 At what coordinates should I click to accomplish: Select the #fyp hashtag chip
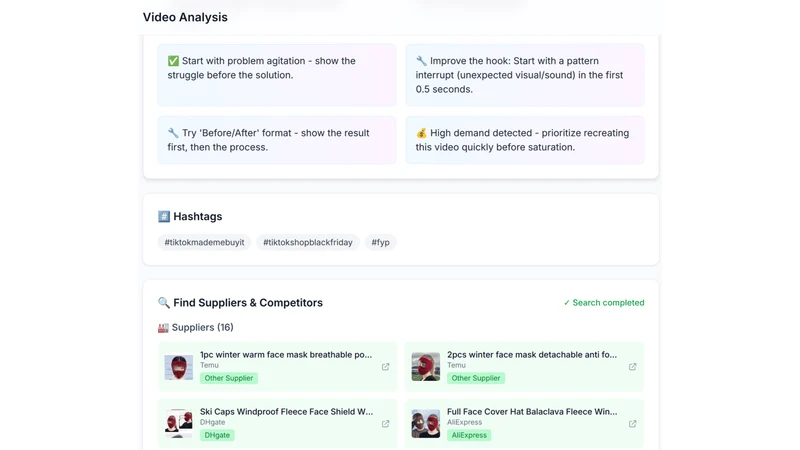click(x=380, y=242)
